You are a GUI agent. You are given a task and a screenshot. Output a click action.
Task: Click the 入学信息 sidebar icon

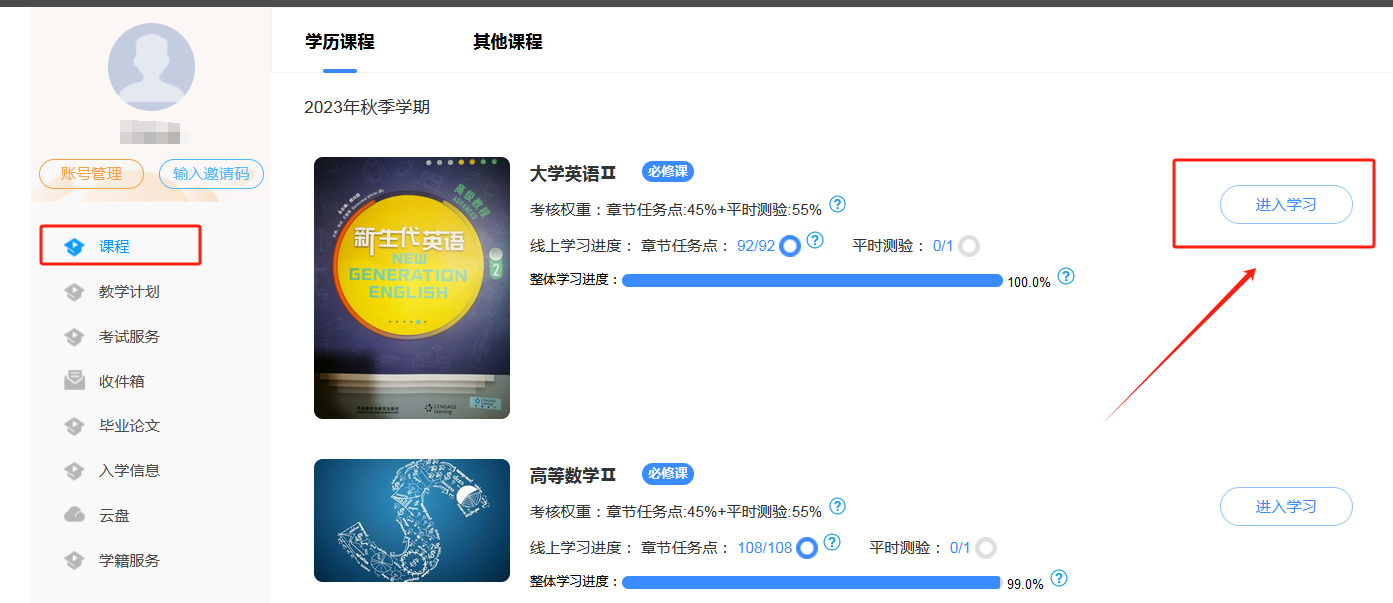(x=74, y=471)
